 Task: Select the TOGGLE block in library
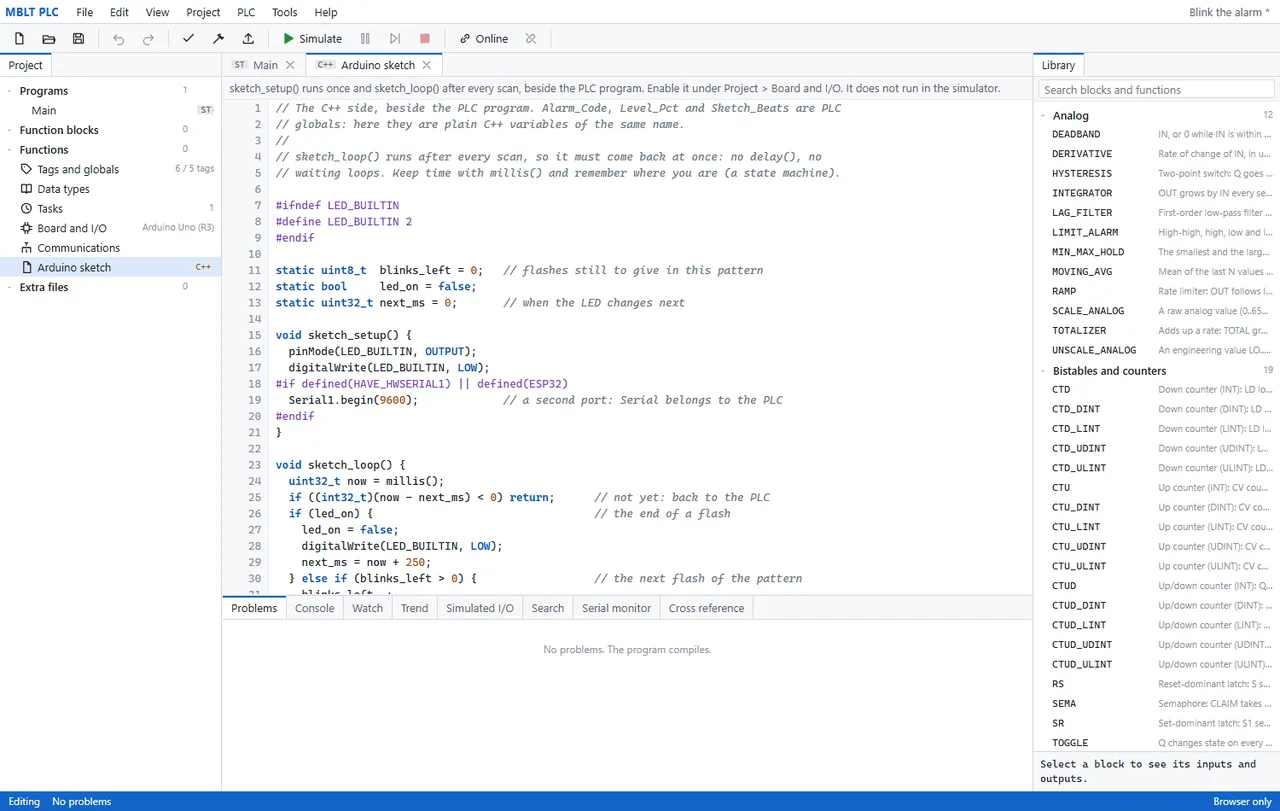pyautogui.click(x=1156, y=743)
